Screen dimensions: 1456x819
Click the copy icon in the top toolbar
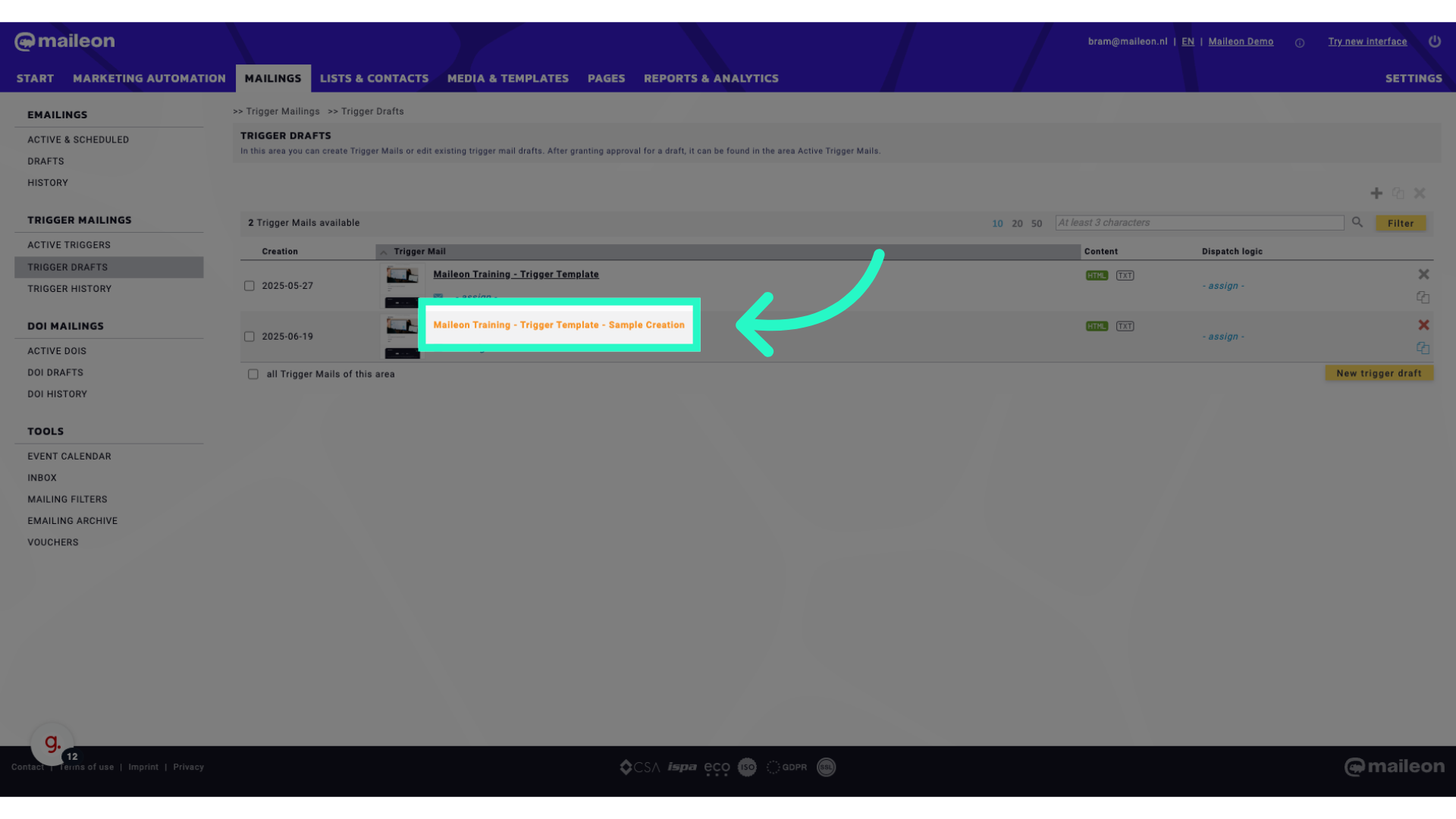(1398, 193)
